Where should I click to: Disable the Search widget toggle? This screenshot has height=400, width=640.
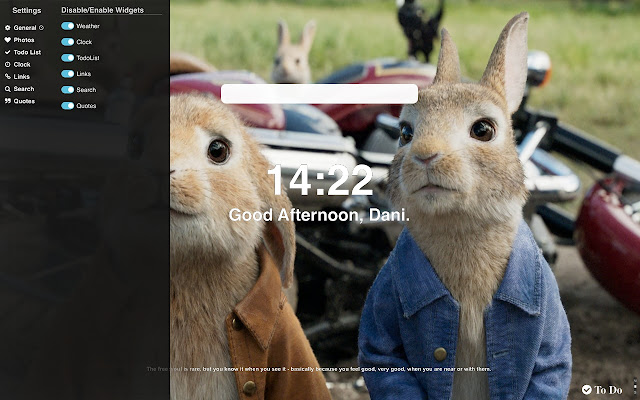point(68,90)
